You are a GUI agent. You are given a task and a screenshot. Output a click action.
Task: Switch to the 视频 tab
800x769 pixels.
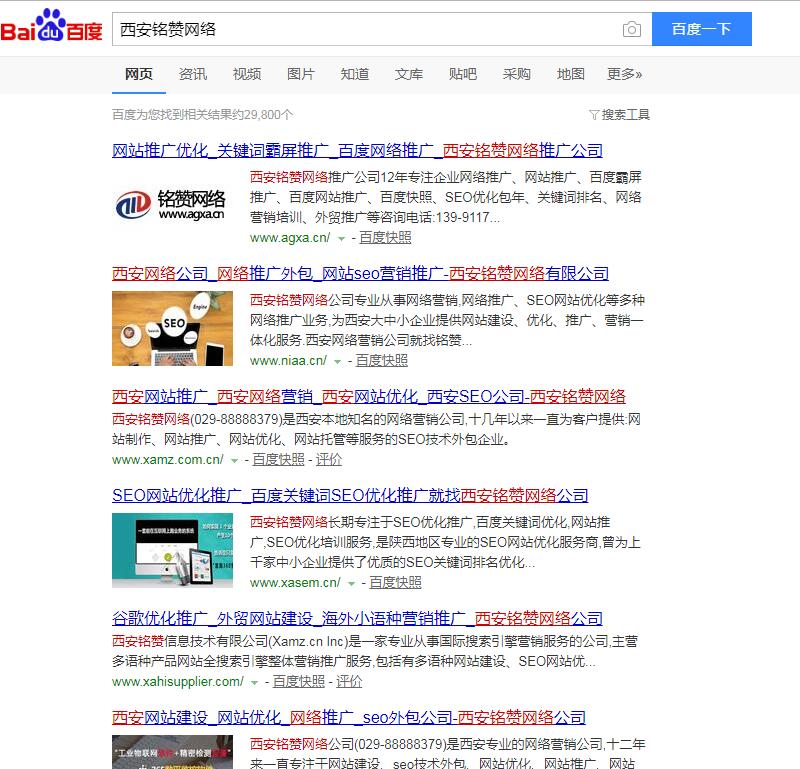coord(246,74)
